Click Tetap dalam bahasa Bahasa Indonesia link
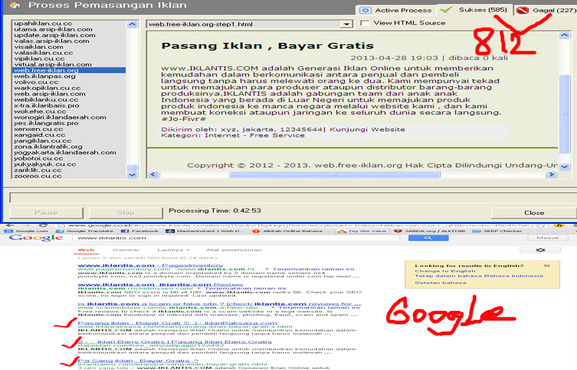 click(479, 276)
